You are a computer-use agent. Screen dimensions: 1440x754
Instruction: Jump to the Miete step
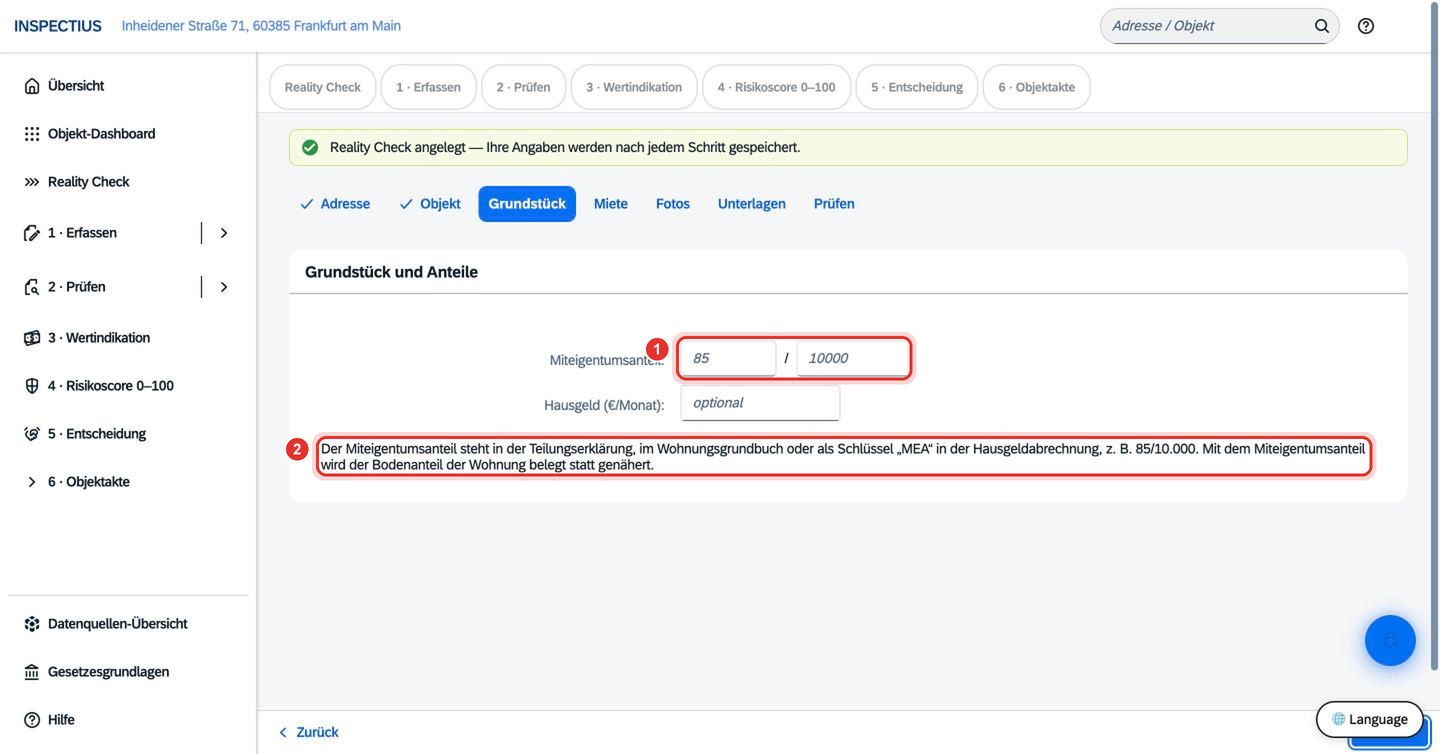point(611,204)
